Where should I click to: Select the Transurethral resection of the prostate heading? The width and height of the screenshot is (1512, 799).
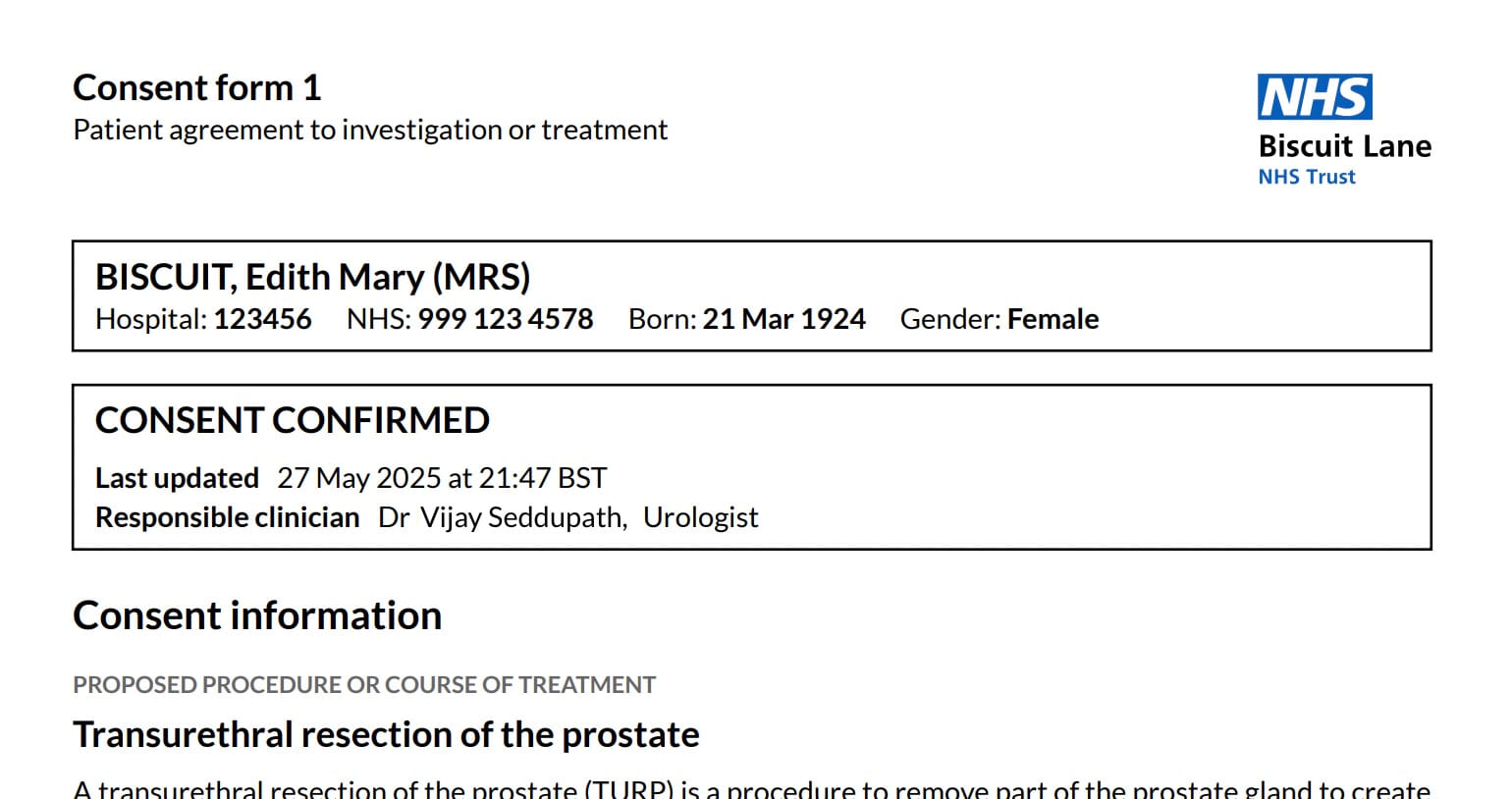click(x=386, y=734)
